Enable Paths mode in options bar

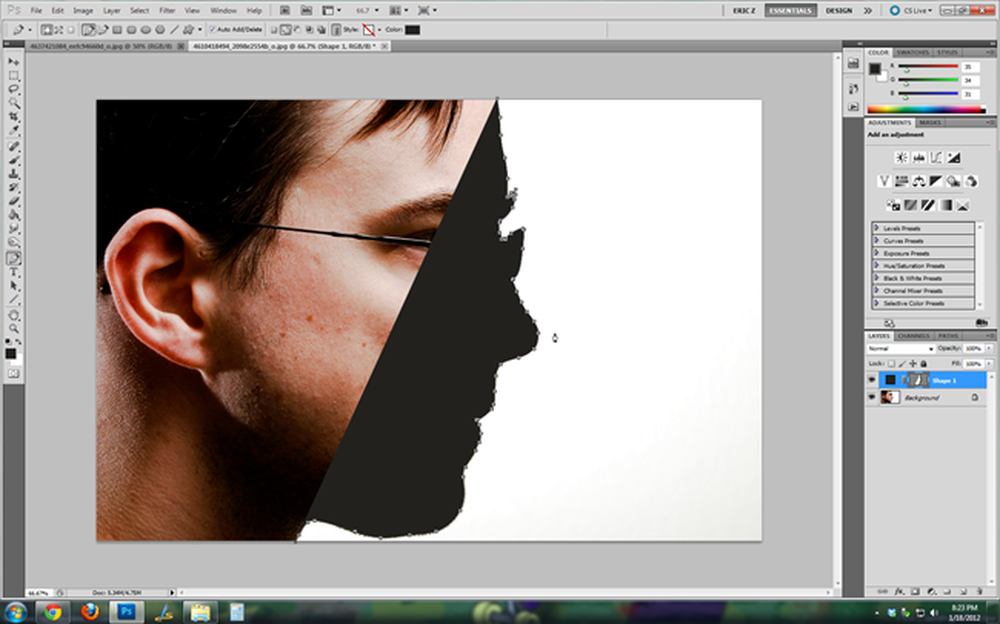(x=58, y=30)
